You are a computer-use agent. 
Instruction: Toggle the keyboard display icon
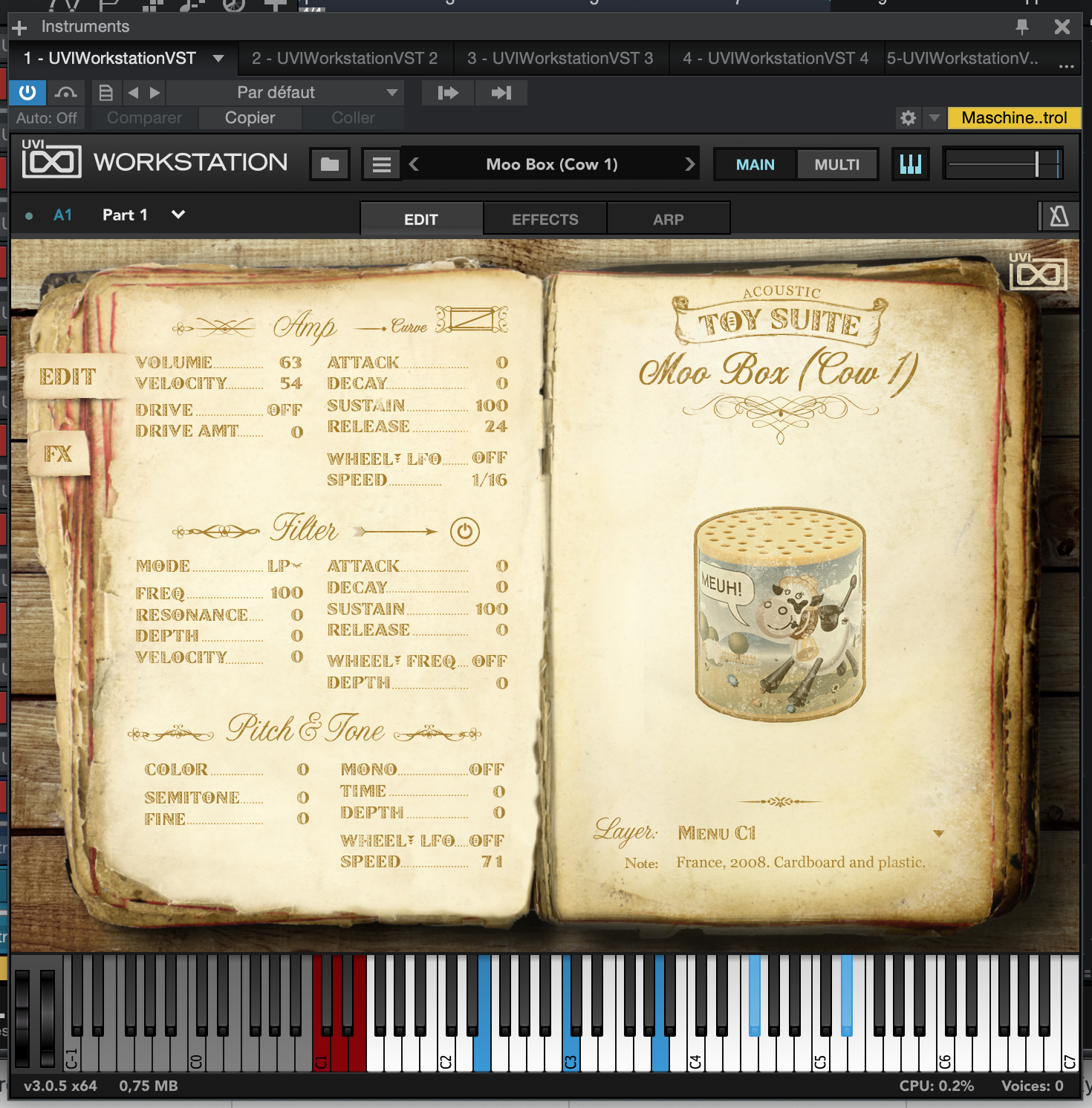910,164
